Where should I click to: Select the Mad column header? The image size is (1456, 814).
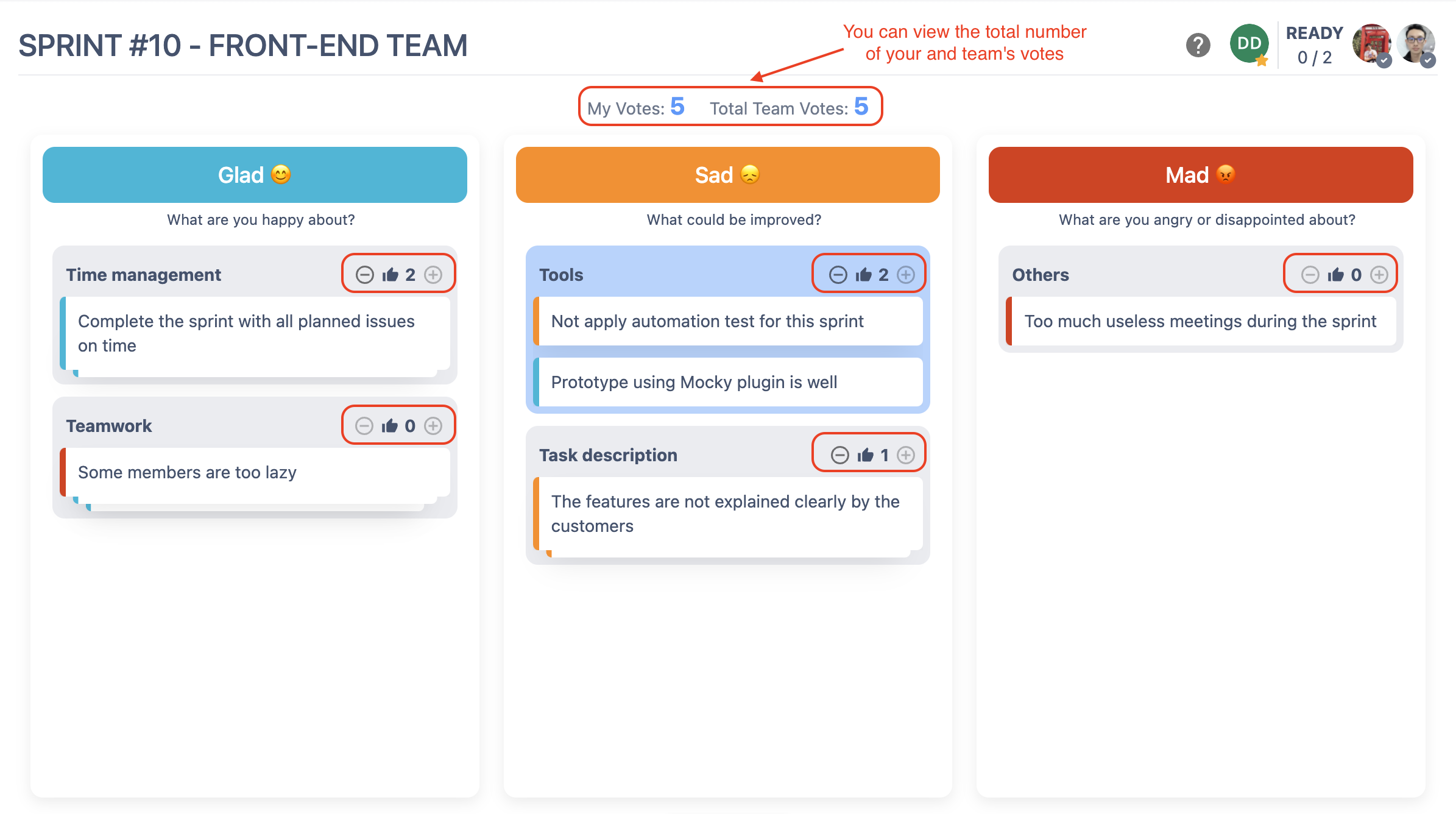tap(1200, 175)
